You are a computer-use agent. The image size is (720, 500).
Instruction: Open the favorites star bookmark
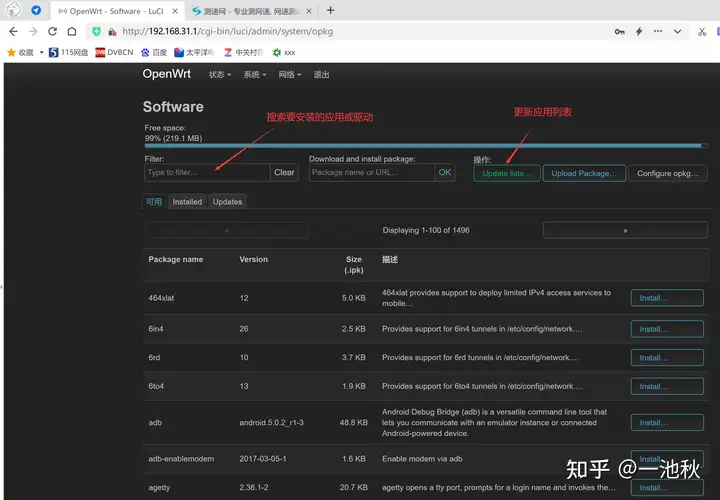(20, 52)
